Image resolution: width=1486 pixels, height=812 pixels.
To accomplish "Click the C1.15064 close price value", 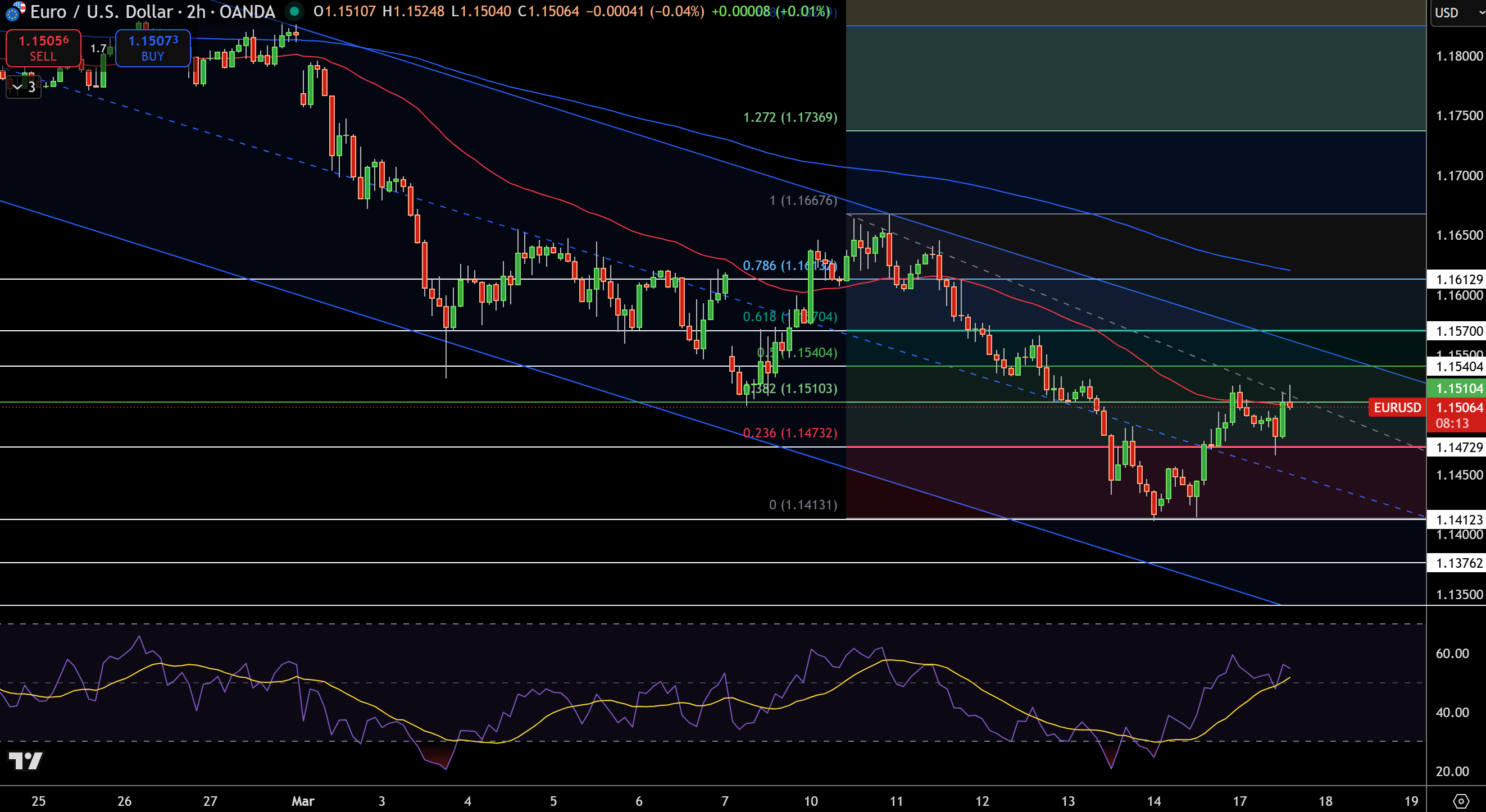I will point(548,11).
